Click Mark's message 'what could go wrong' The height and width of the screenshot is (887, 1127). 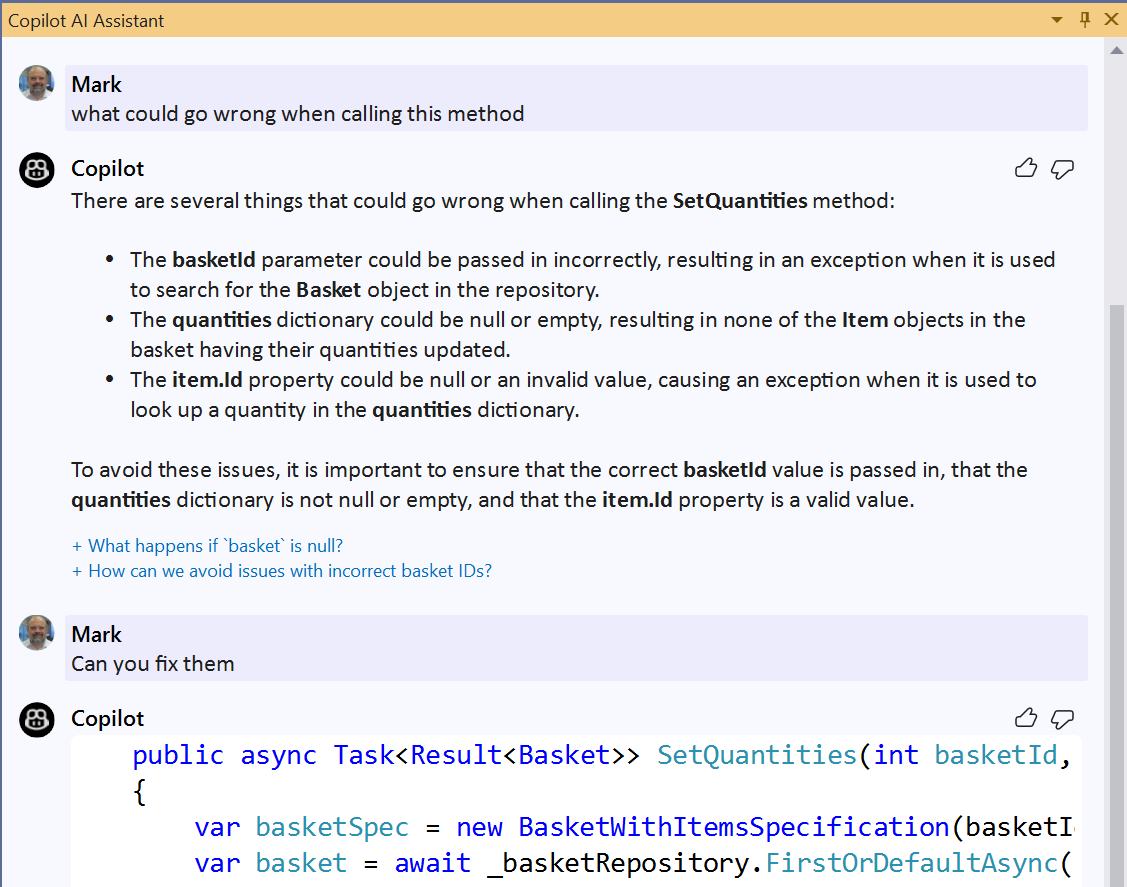click(296, 113)
